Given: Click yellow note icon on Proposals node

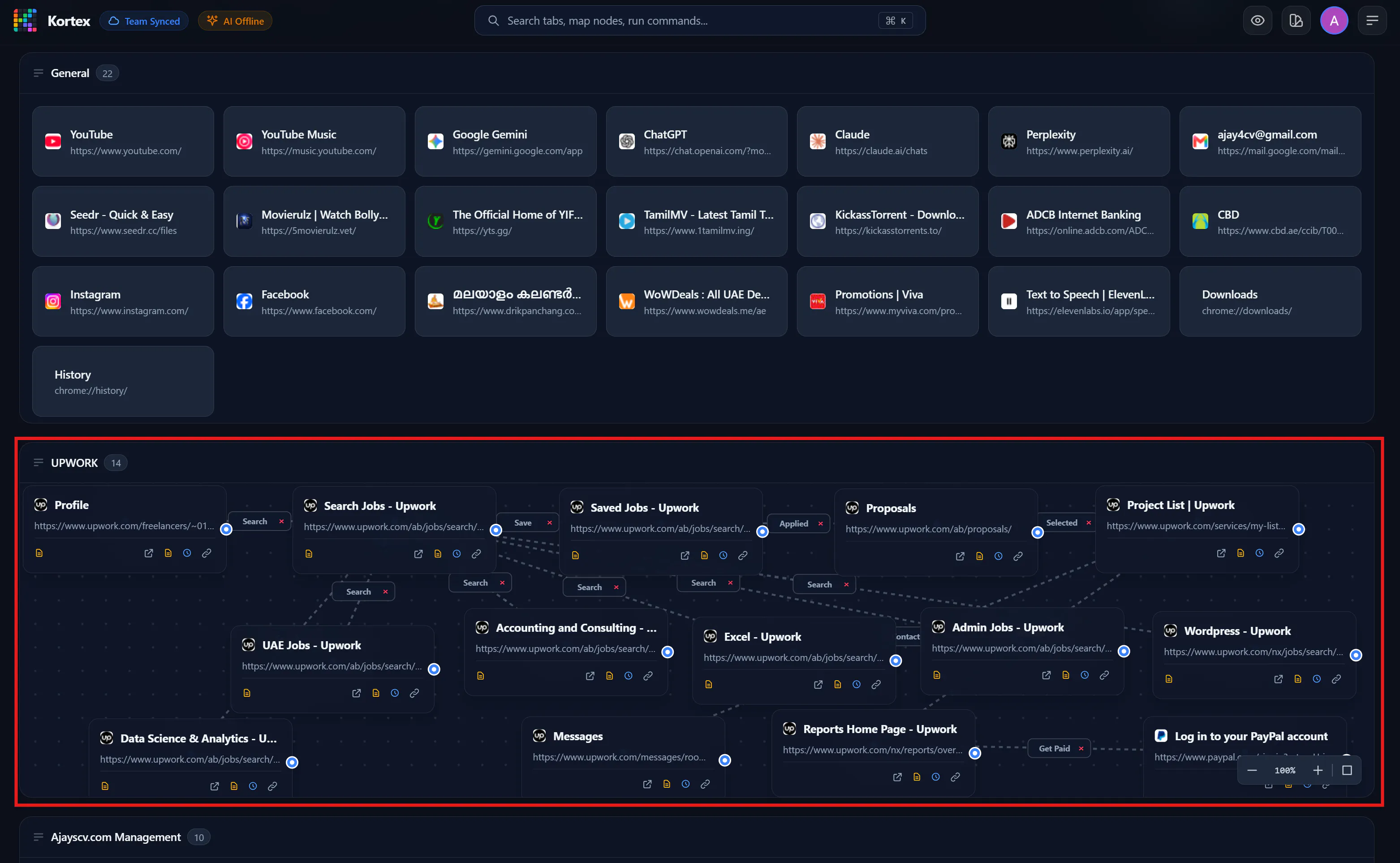Looking at the screenshot, I should pos(979,556).
